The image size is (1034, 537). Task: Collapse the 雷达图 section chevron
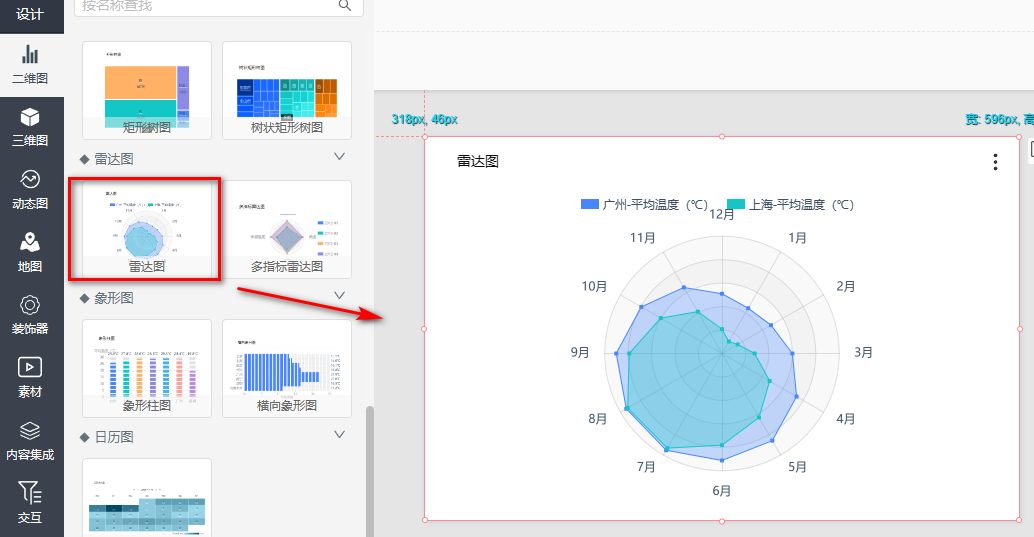[x=339, y=157]
